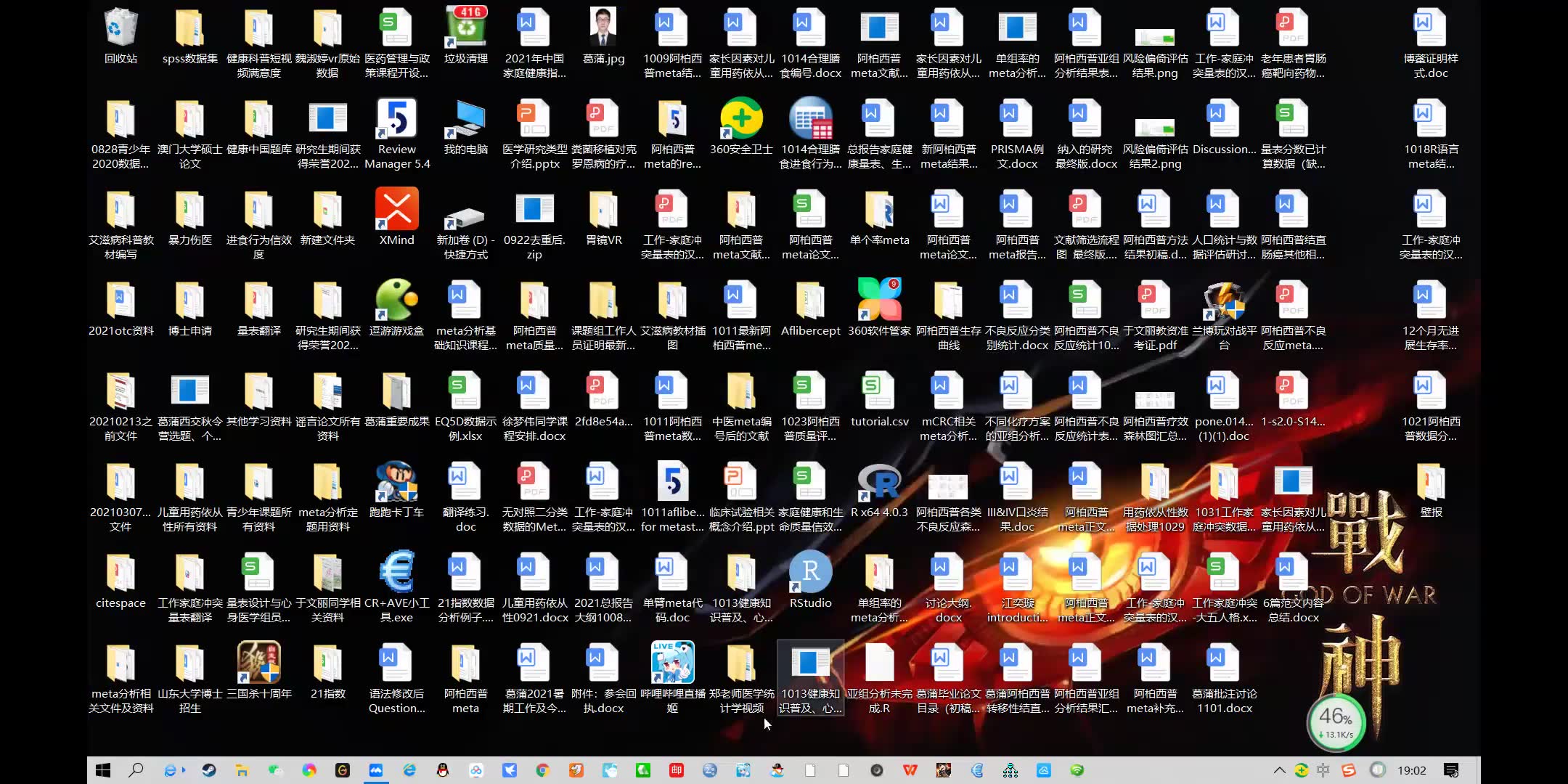This screenshot has width=1568, height=784.
Task: Launch XMind desktop shortcut
Action: click(x=397, y=218)
